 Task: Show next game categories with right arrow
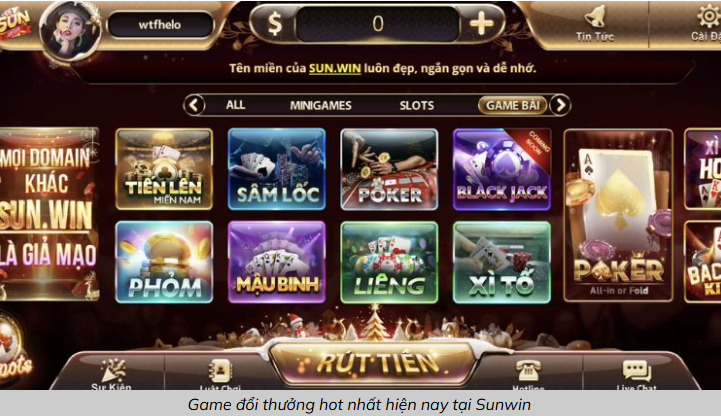click(x=560, y=105)
